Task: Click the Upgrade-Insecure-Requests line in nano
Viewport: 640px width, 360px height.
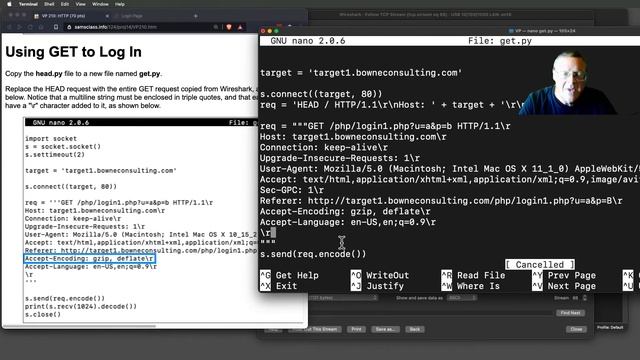Action: [x=340, y=158]
